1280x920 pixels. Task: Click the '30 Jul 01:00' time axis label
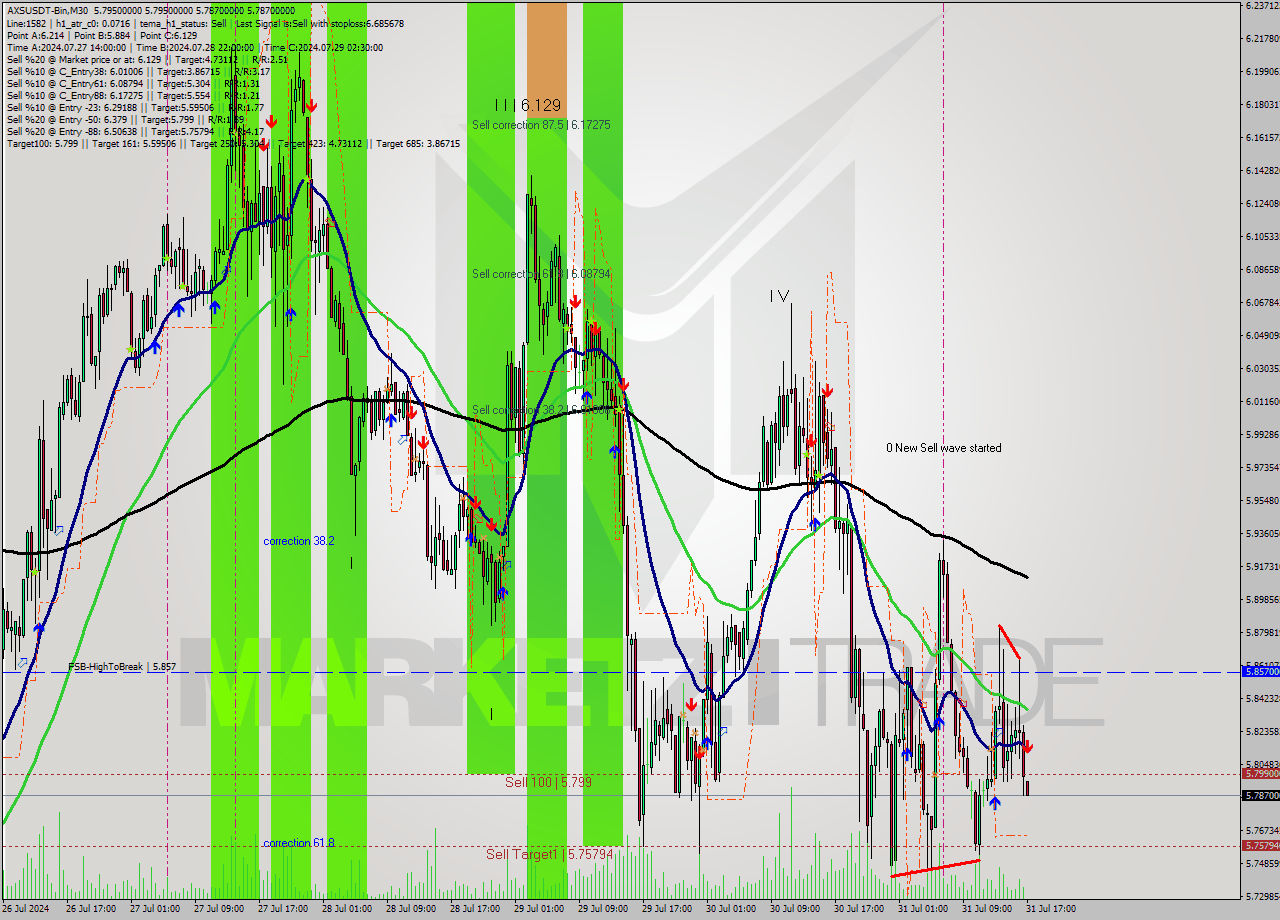point(730,909)
